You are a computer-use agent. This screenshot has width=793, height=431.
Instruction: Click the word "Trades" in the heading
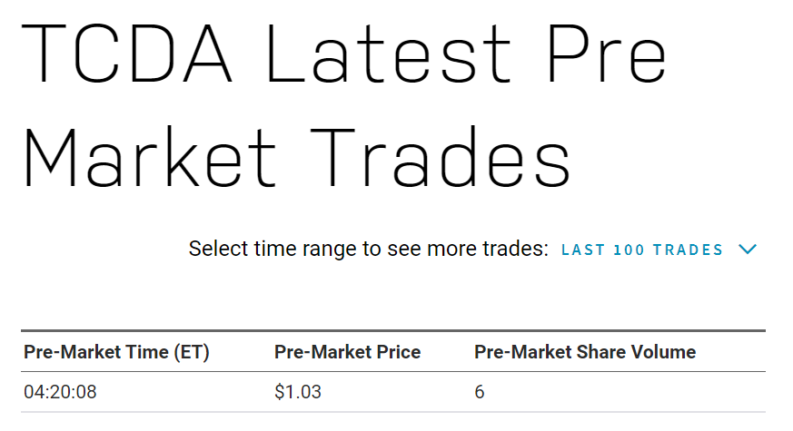tap(440, 157)
